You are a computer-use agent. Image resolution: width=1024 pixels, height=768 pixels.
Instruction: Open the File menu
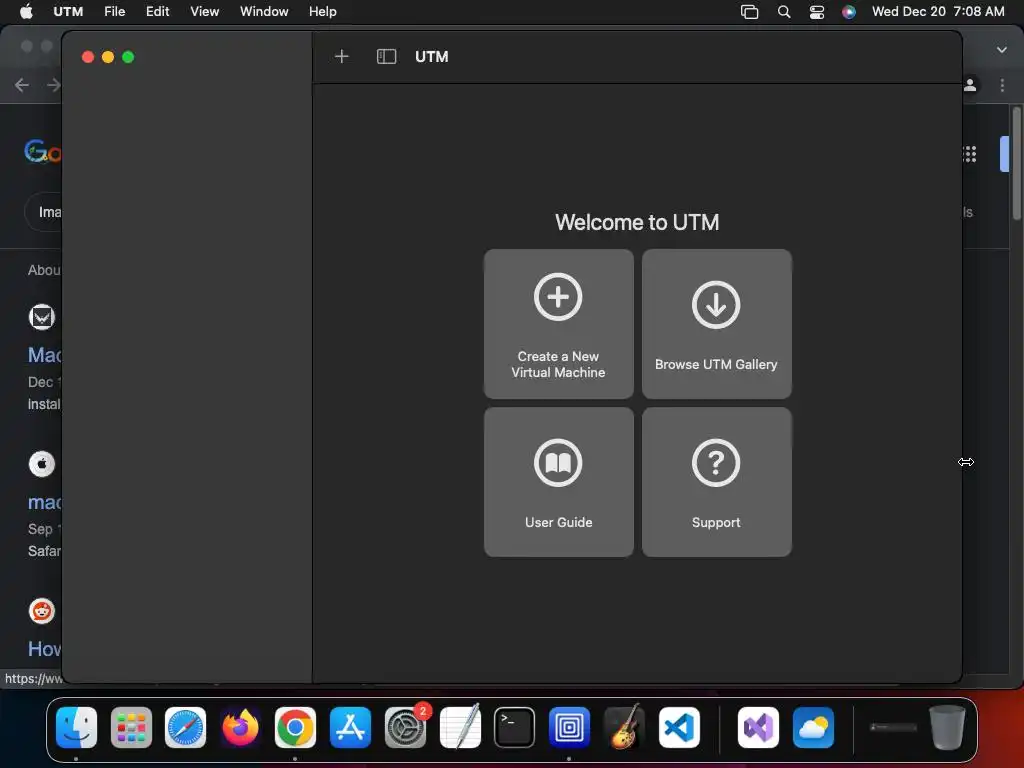coord(114,11)
